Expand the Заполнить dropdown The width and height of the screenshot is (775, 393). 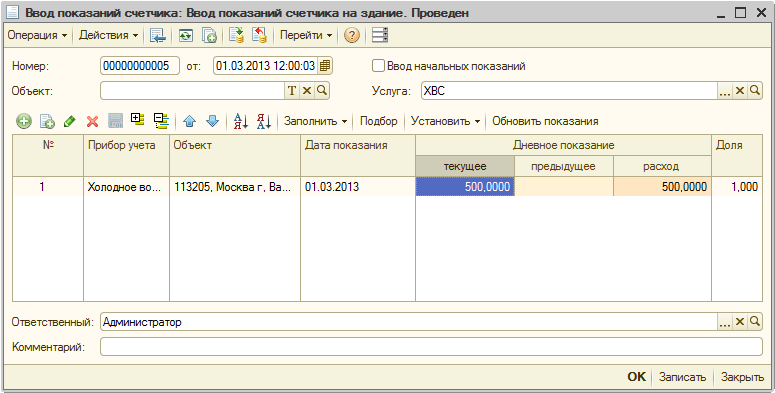coord(315,121)
